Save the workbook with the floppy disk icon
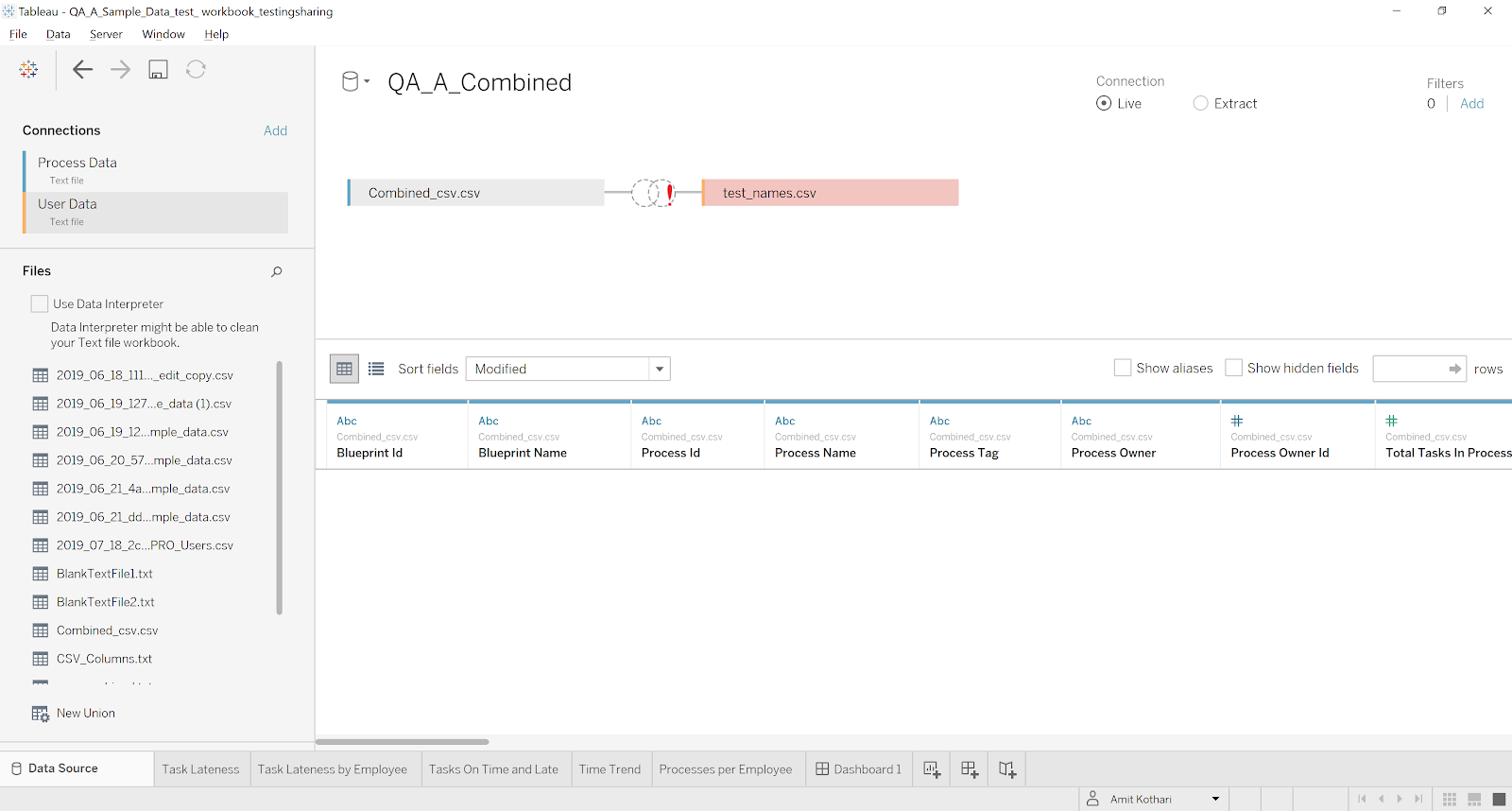This screenshot has width=1512, height=811. coord(158,69)
